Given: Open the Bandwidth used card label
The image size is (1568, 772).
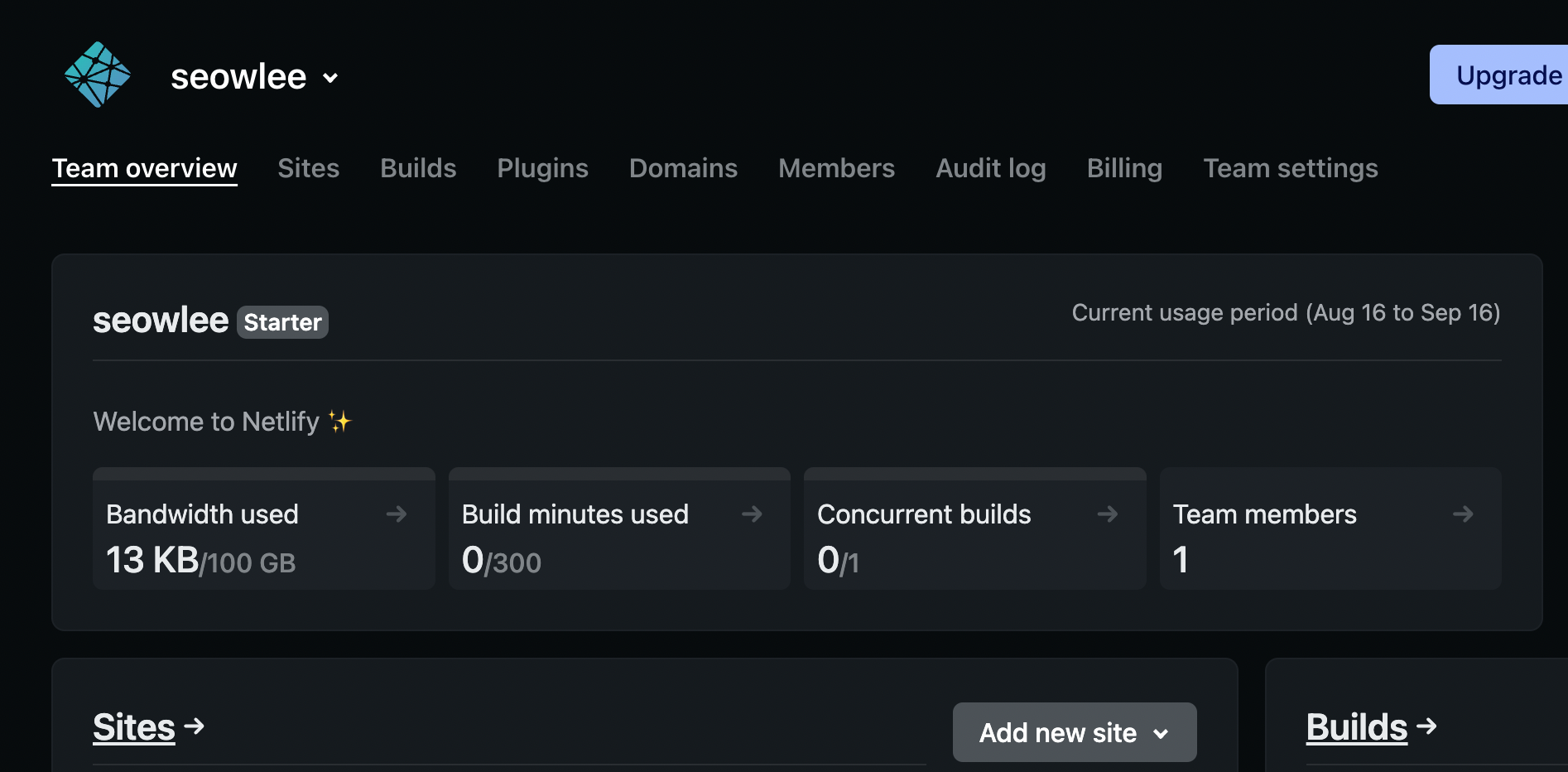Looking at the screenshot, I should point(202,514).
